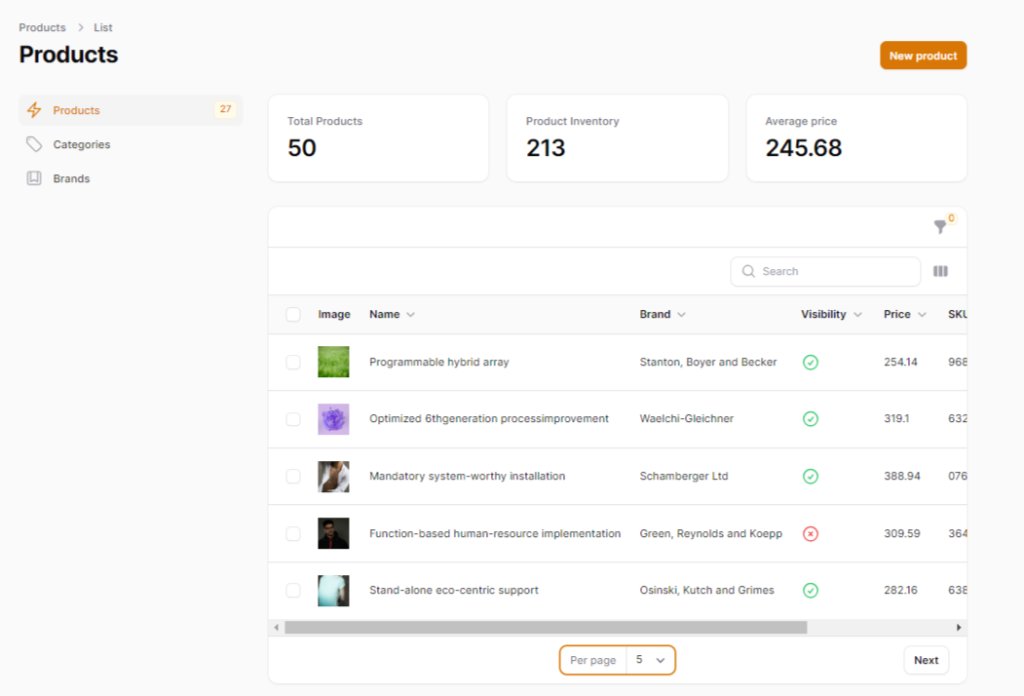
Task: Open the table filter funnel icon
Action: (940, 227)
